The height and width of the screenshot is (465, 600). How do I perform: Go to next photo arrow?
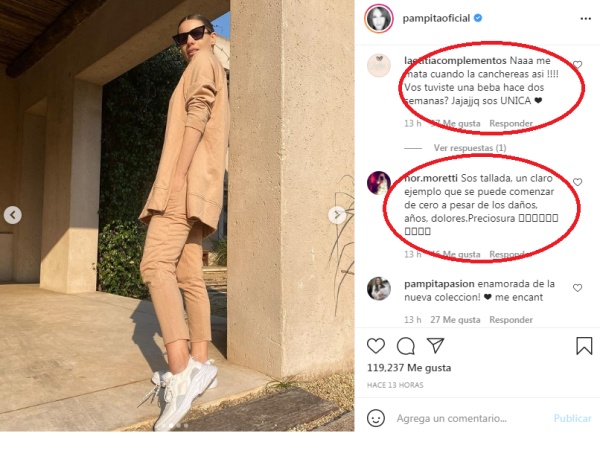[x=337, y=215]
